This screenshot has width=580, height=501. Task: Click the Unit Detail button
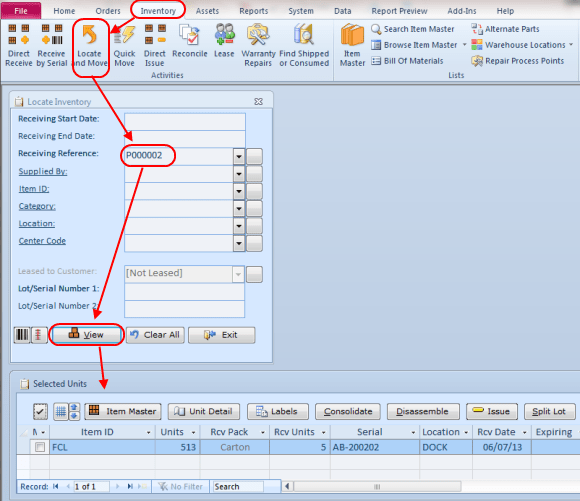[204, 411]
